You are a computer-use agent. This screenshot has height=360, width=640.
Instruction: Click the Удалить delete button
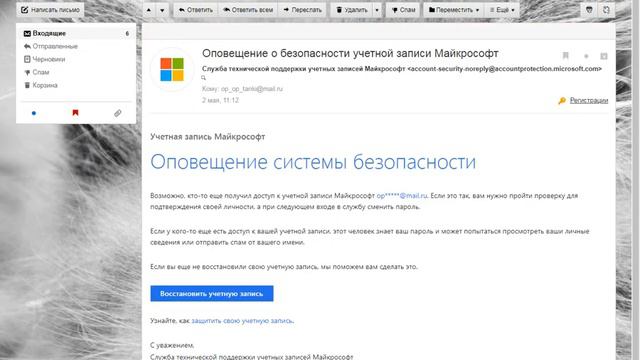click(351, 10)
